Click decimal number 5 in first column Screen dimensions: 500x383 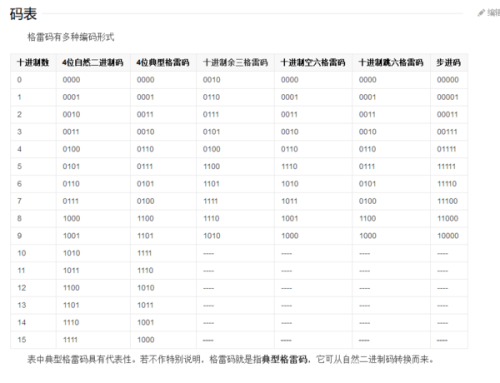point(19,166)
